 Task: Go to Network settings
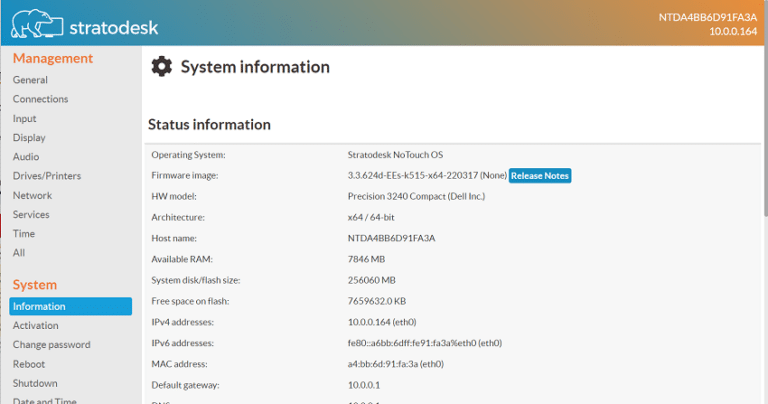[32, 195]
